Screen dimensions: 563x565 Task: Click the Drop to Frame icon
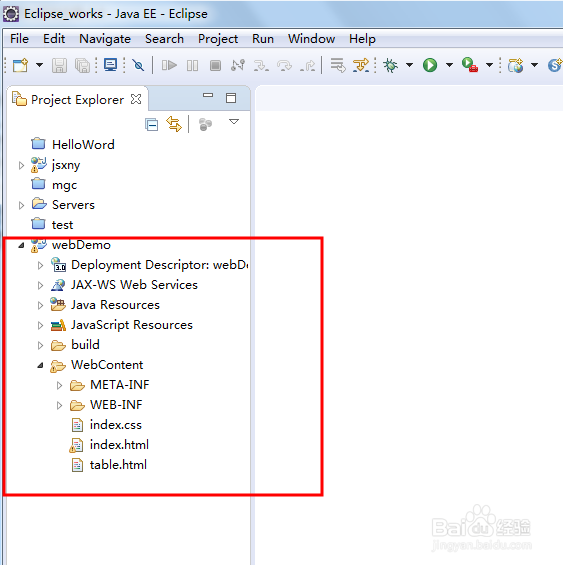[338, 65]
